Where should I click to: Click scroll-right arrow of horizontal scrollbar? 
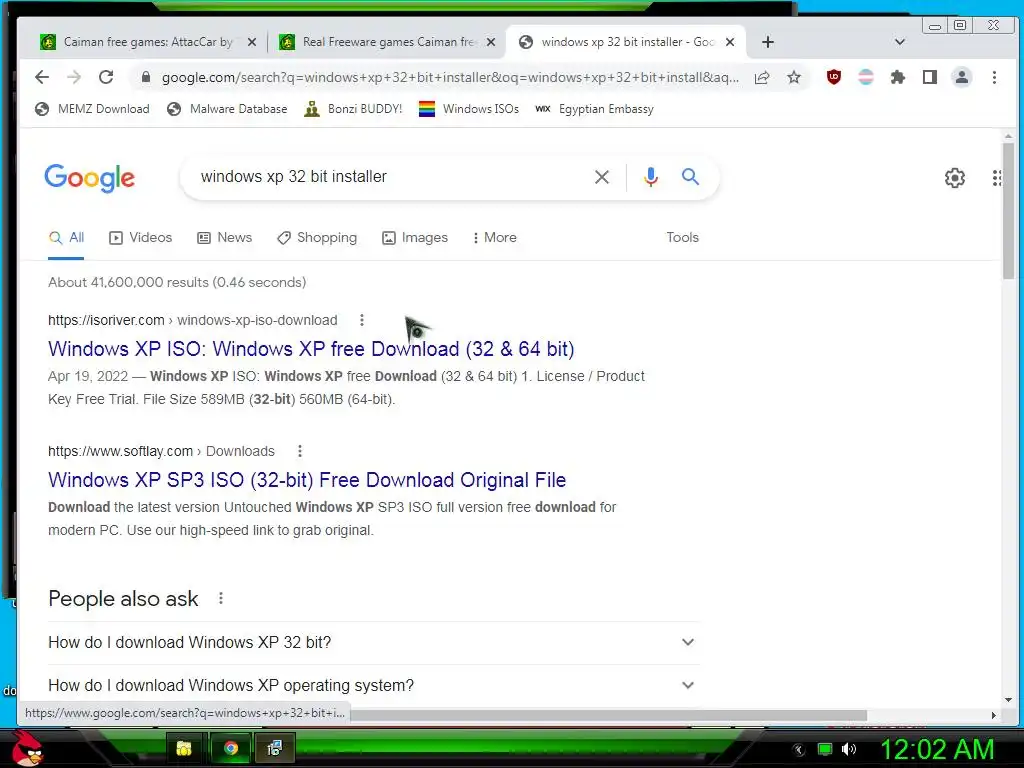click(993, 715)
